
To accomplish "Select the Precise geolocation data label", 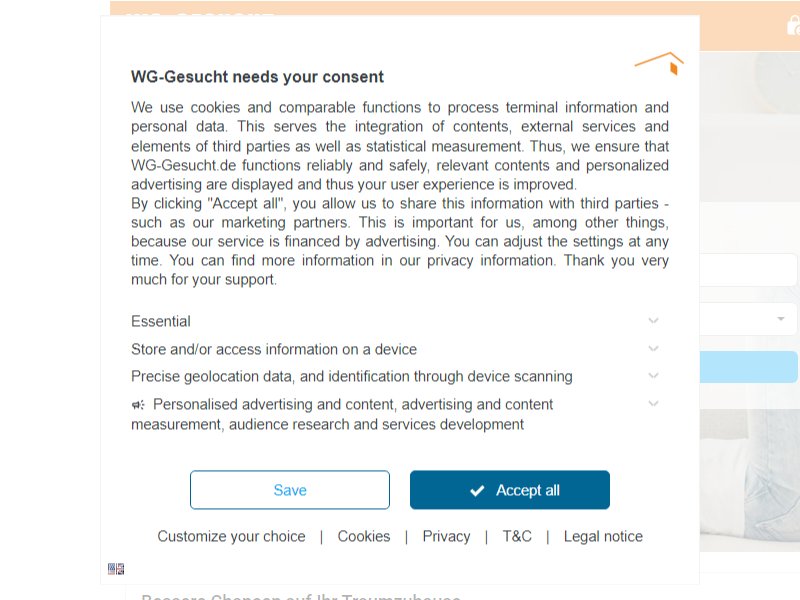I will pyautogui.click(x=352, y=377).
